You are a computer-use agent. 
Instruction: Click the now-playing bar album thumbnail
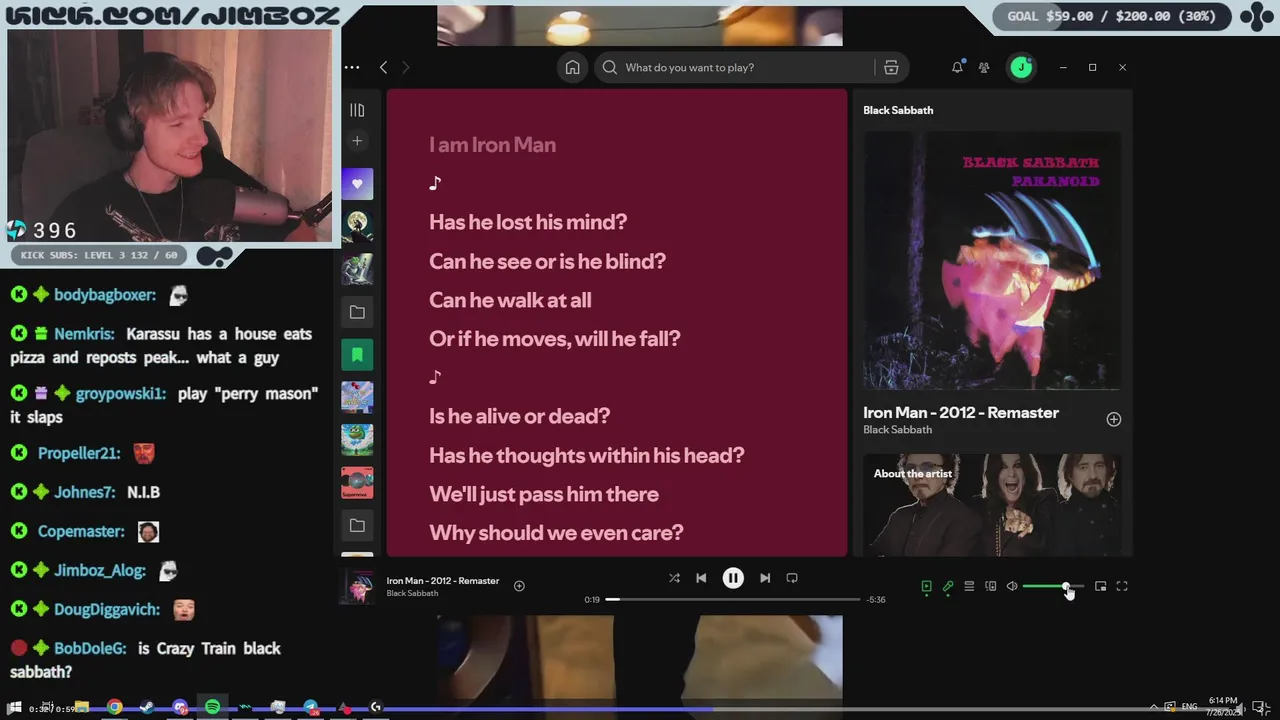[357, 587]
